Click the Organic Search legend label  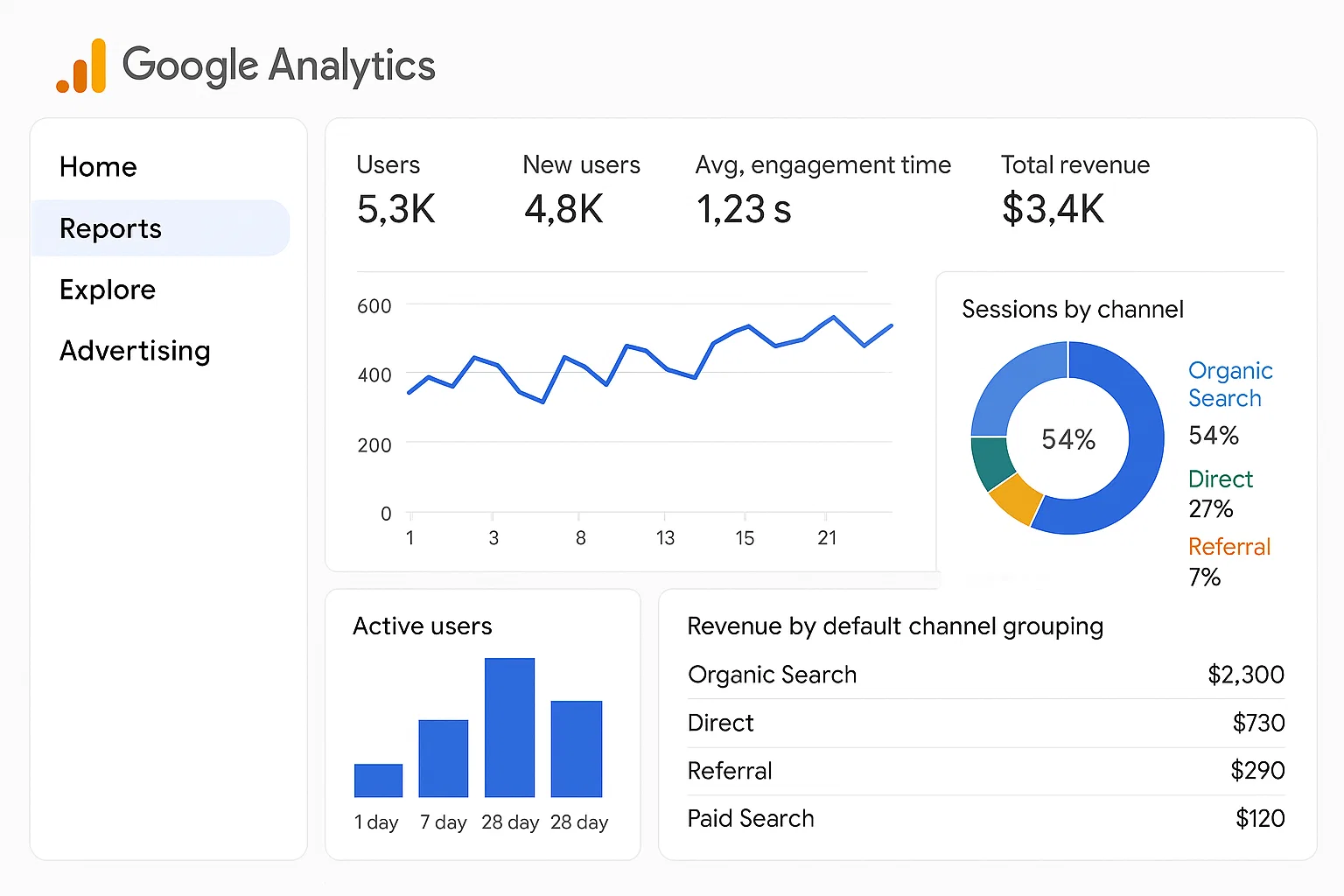1229,384
